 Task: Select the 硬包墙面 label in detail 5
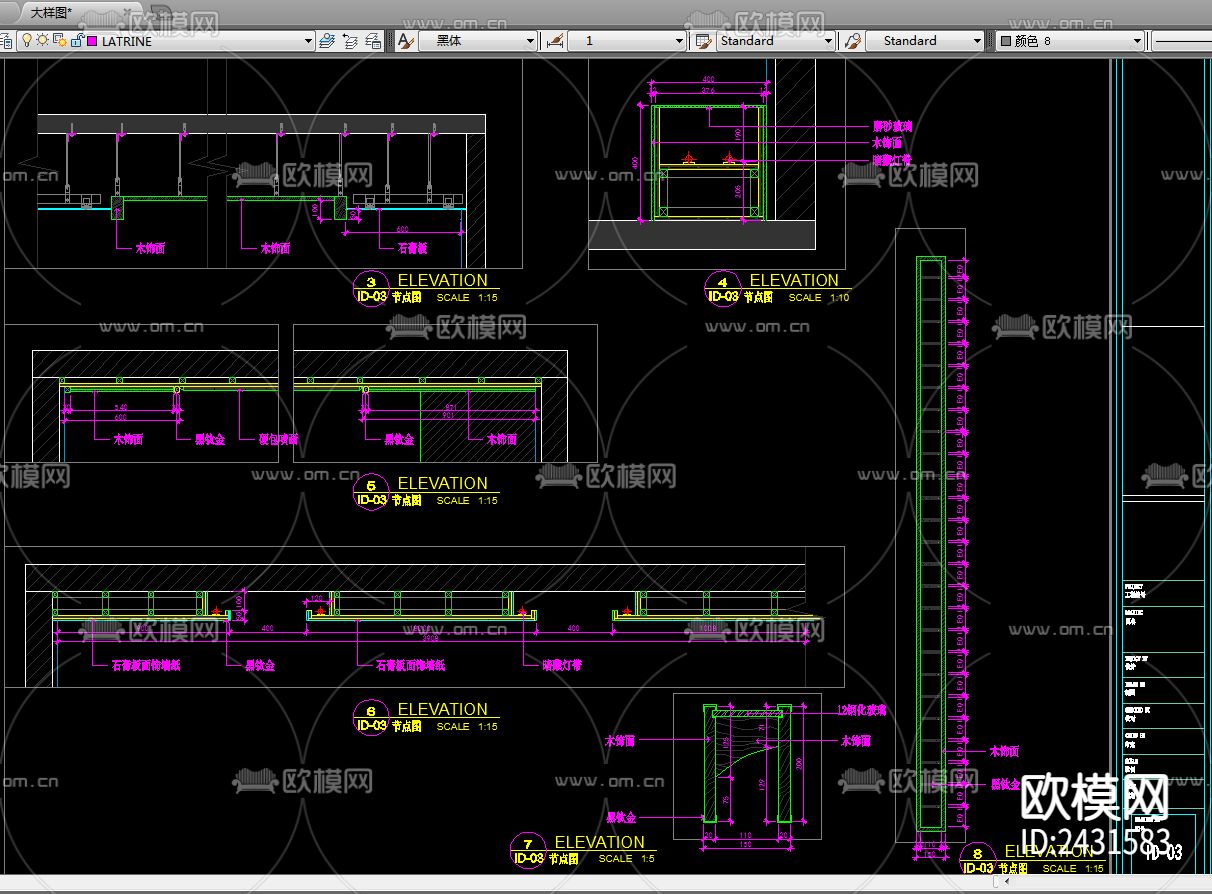tap(278, 439)
